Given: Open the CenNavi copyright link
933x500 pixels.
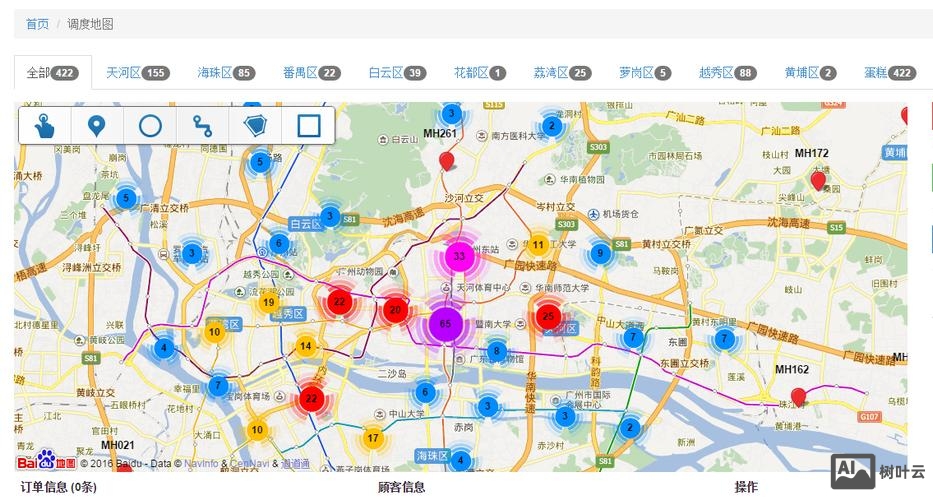Looking at the screenshot, I should 250,463.
